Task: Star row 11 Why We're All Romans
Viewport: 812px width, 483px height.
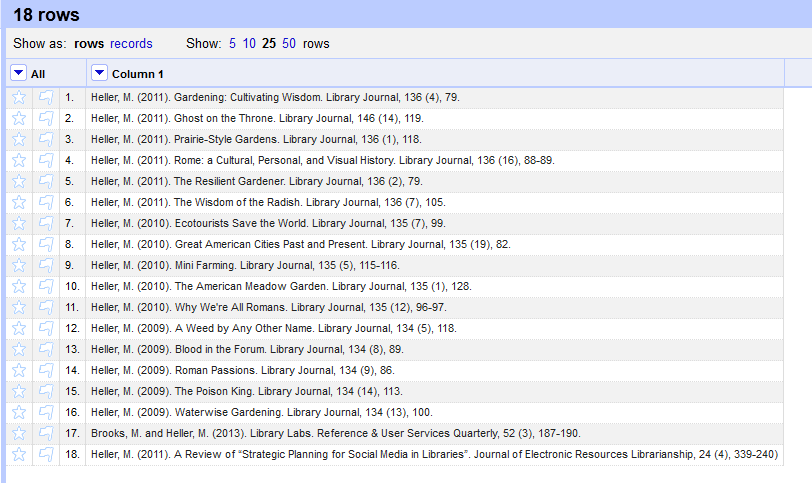Action: tap(19, 308)
